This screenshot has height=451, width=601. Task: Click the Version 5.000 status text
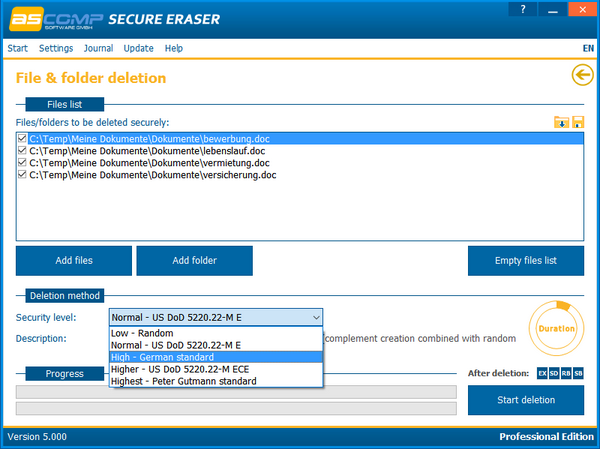[x=37, y=437]
